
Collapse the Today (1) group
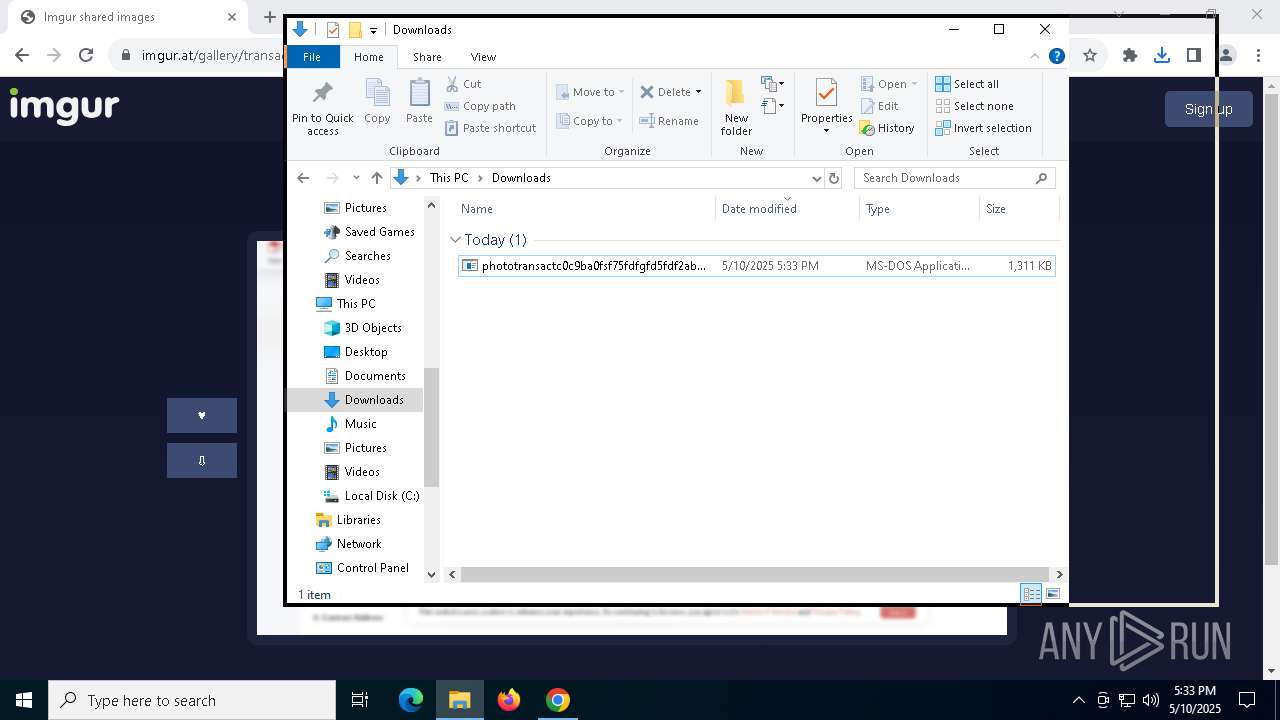[x=455, y=240]
